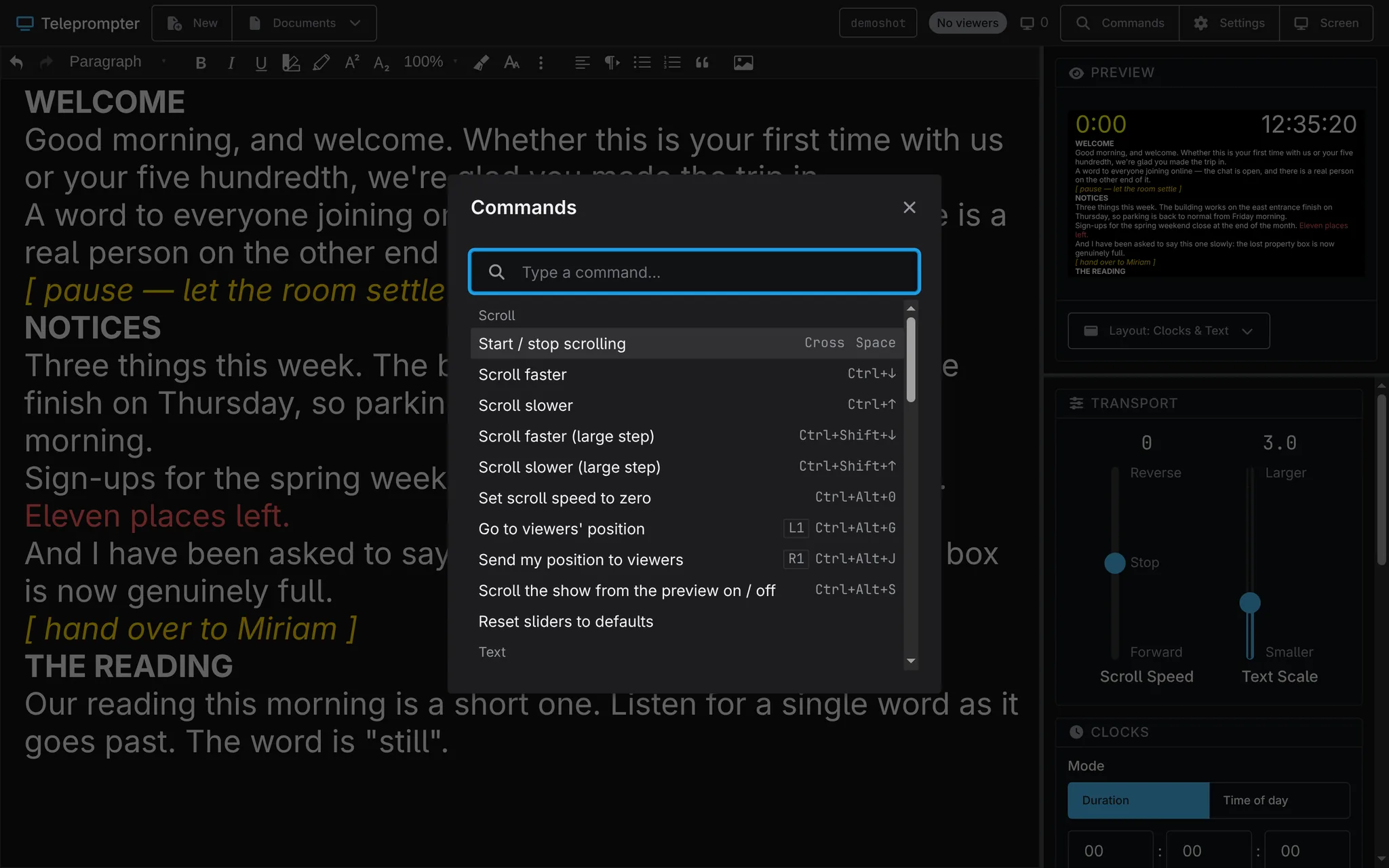The height and width of the screenshot is (868, 1389).
Task: Toggle Italic formatting
Action: click(x=231, y=62)
